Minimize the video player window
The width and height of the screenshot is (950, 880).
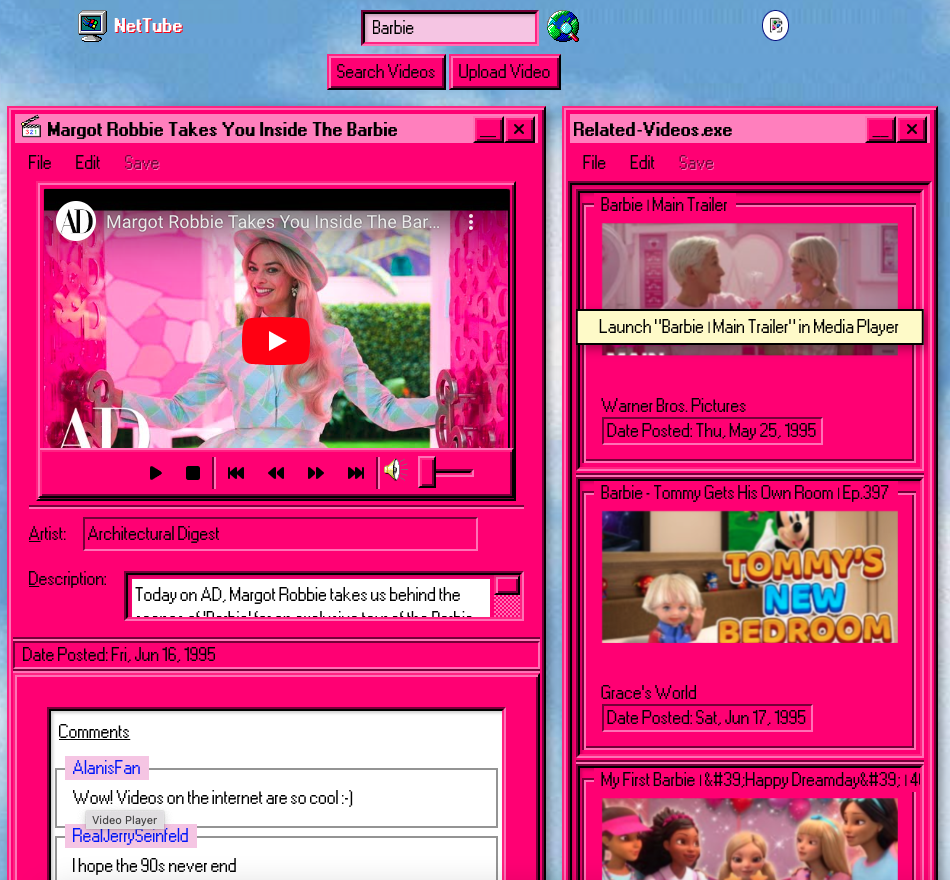coord(488,129)
